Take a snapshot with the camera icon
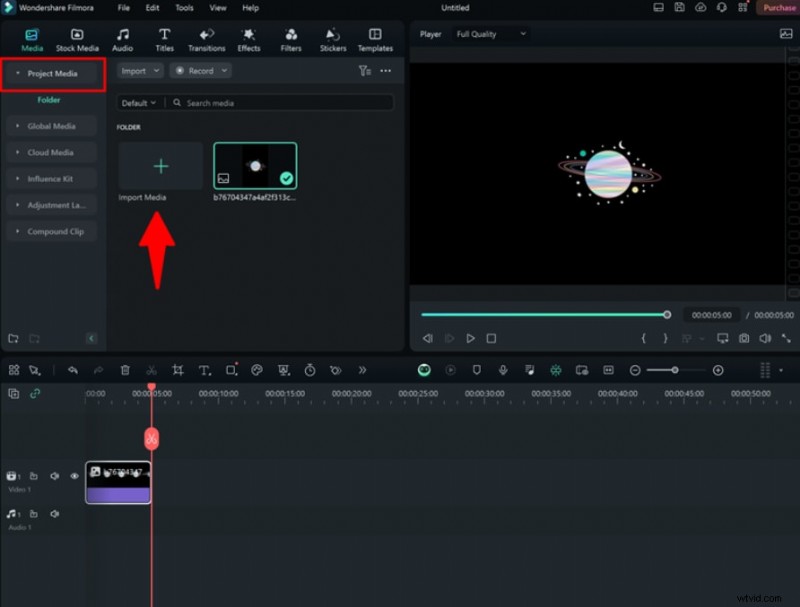The image size is (800, 607). coord(744,339)
